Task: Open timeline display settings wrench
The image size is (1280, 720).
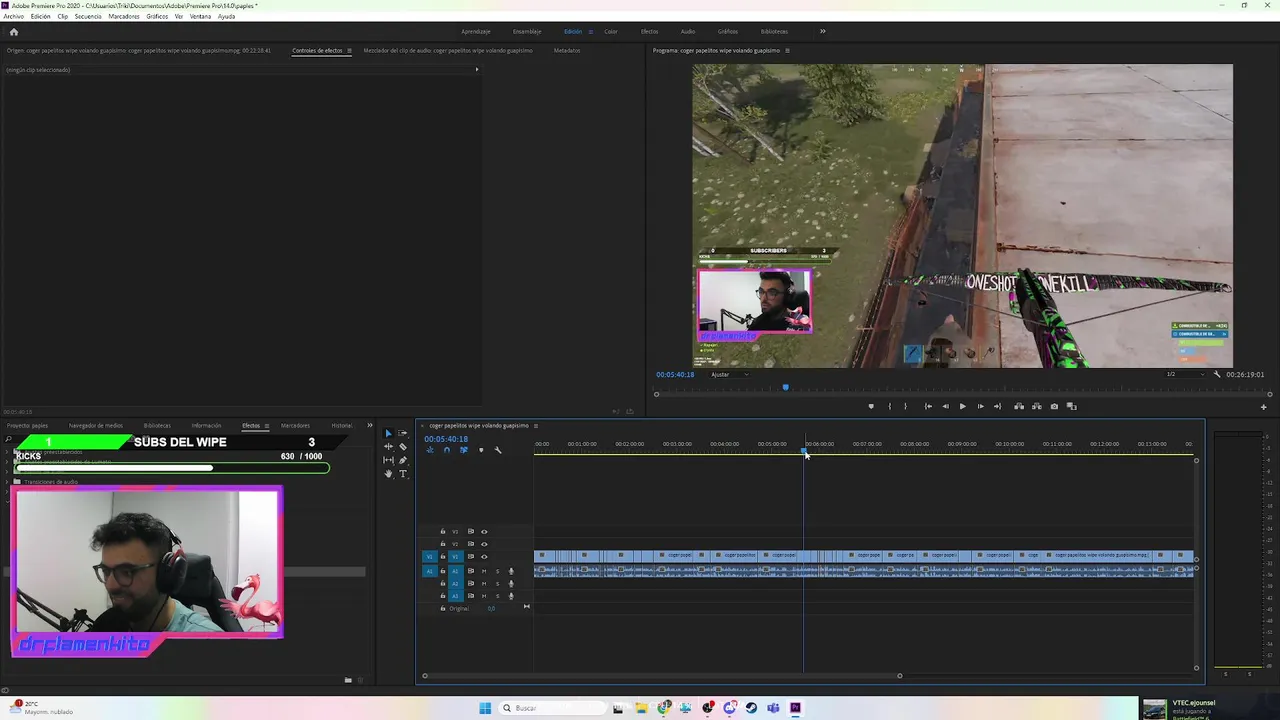Action: [498, 450]
